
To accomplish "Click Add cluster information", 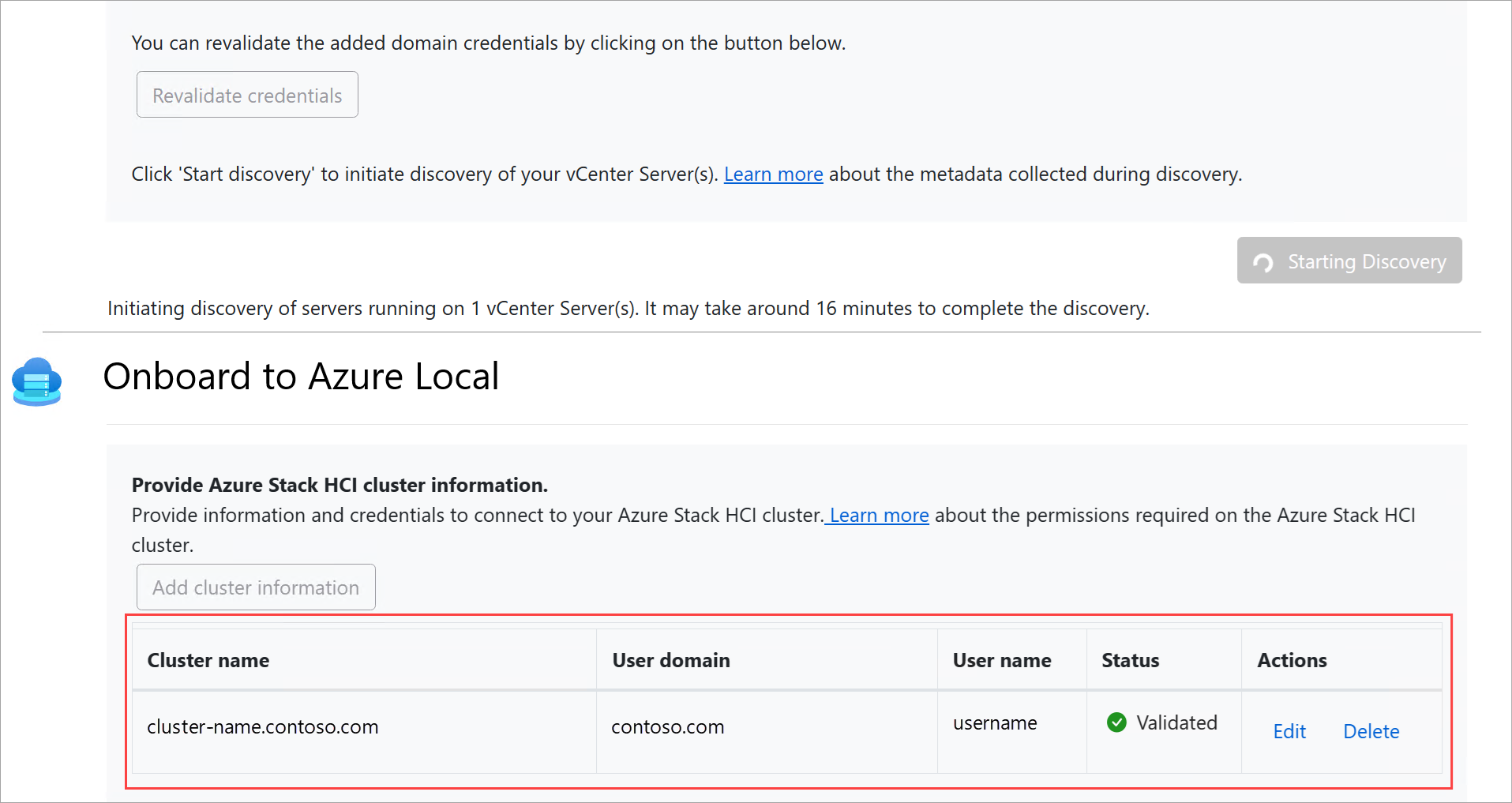I will 255,587.
